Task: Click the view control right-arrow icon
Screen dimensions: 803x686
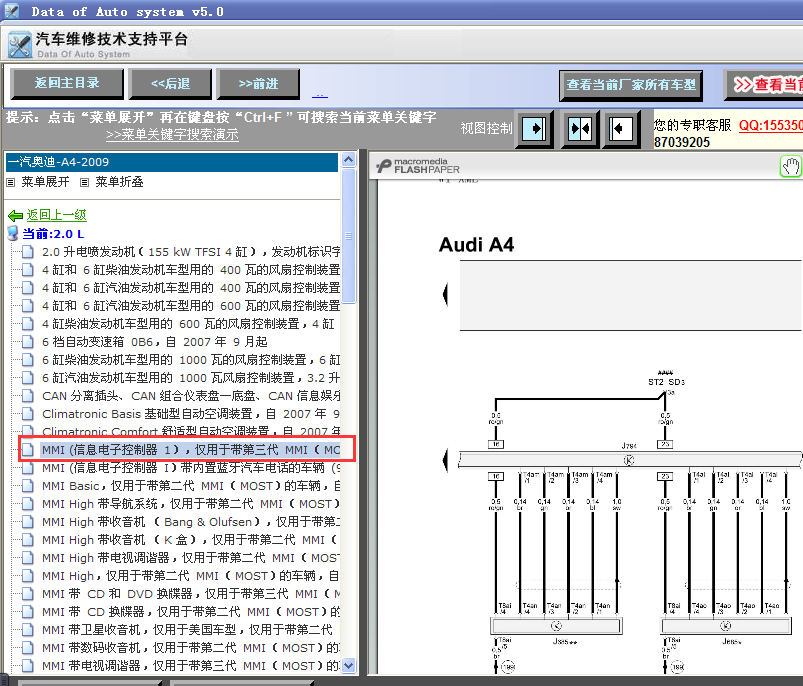Action: click(534, 128)
